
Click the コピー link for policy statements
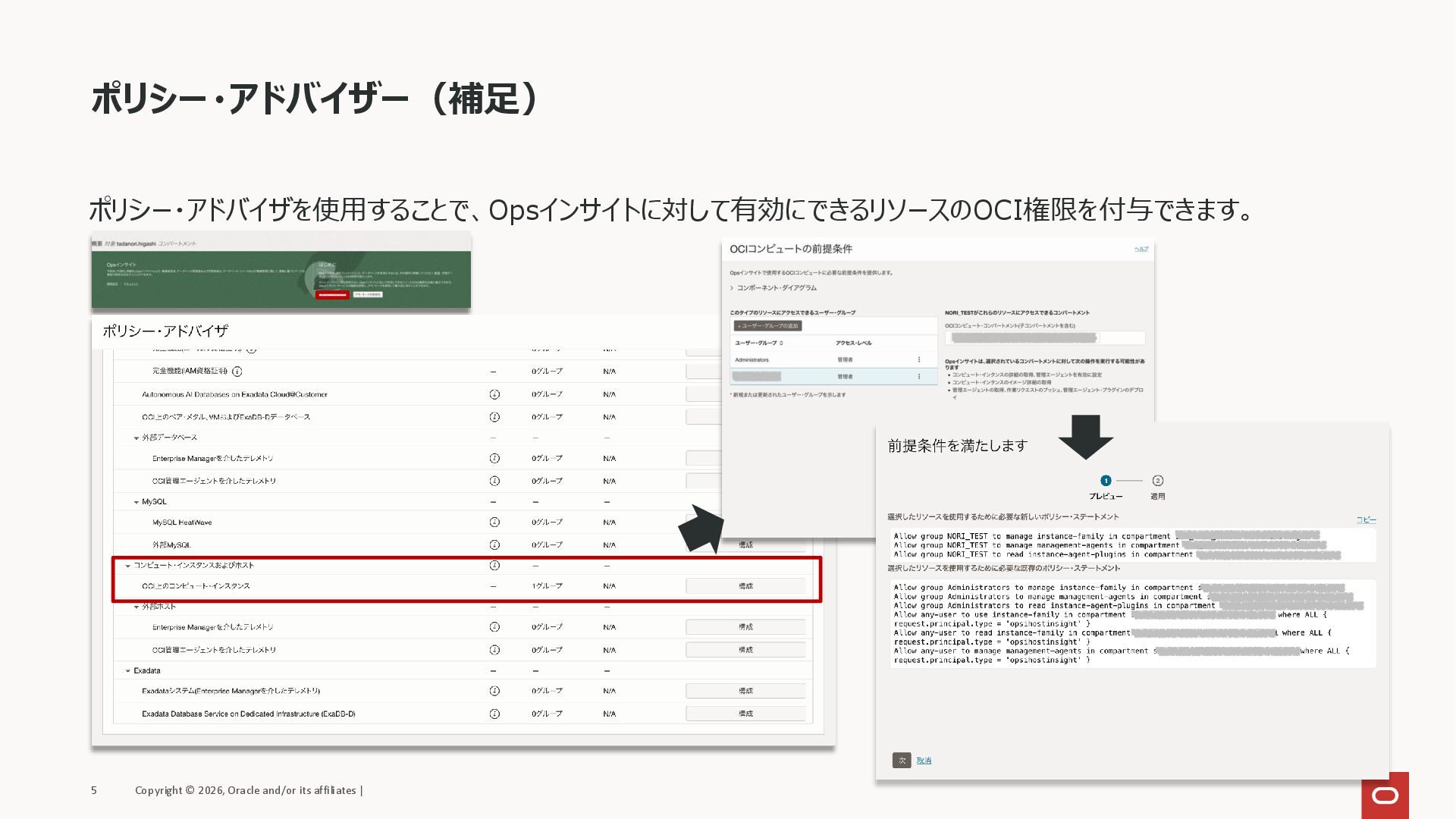[x=1366, y=519]
